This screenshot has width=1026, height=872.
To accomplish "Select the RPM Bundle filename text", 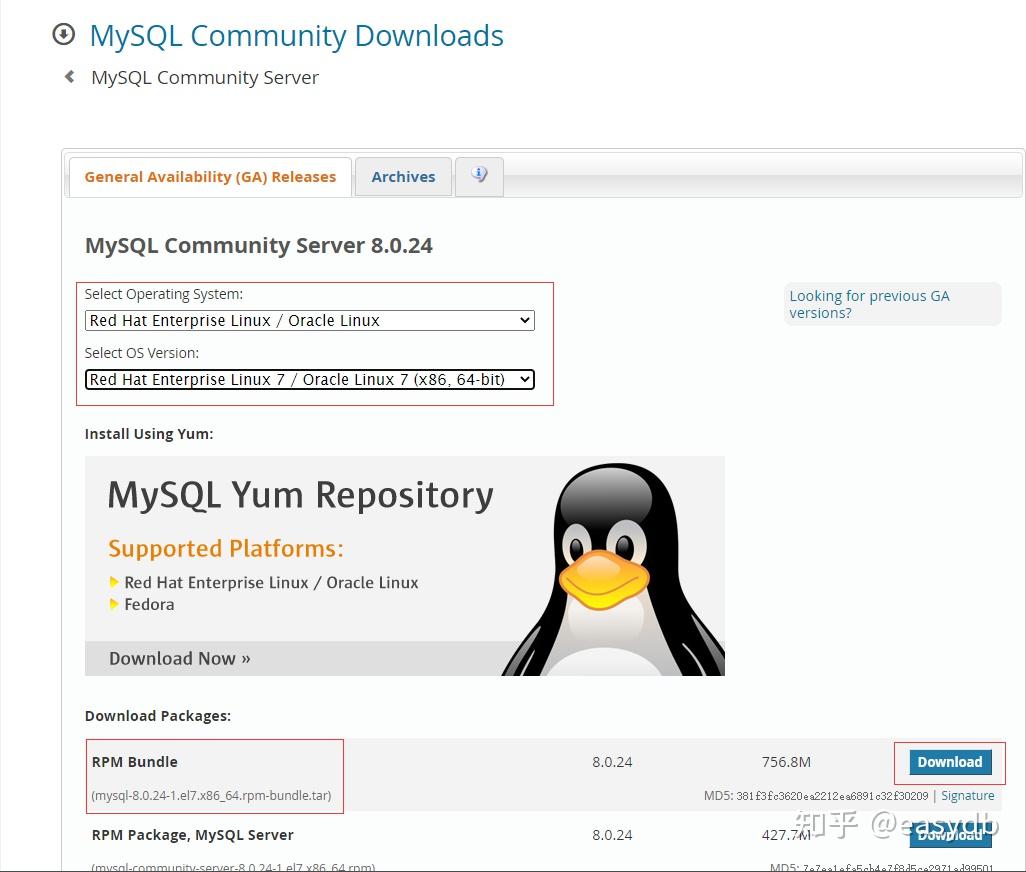I will tap(213, 795).
